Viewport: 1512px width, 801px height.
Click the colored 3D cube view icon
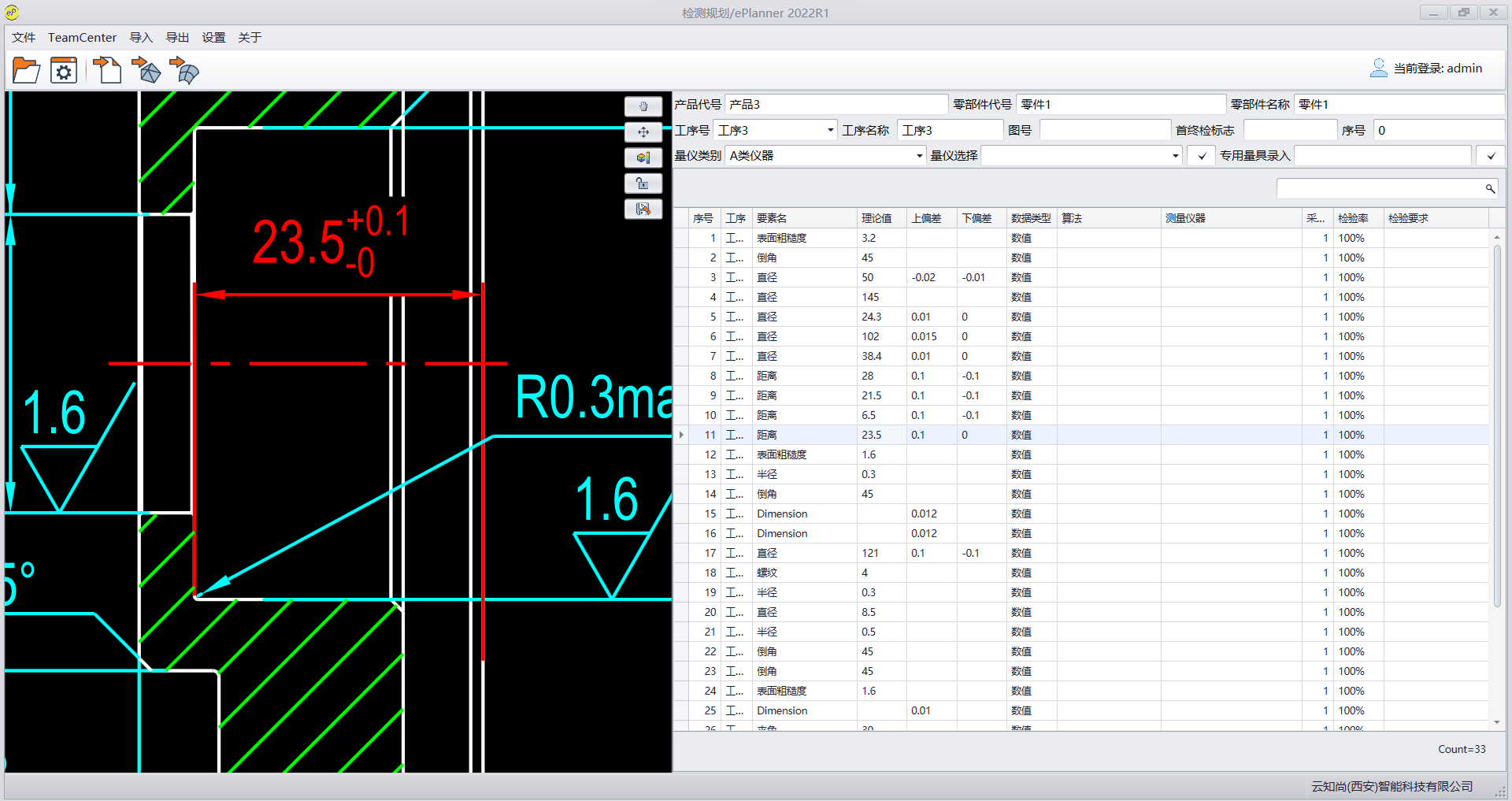coord(643,158)
